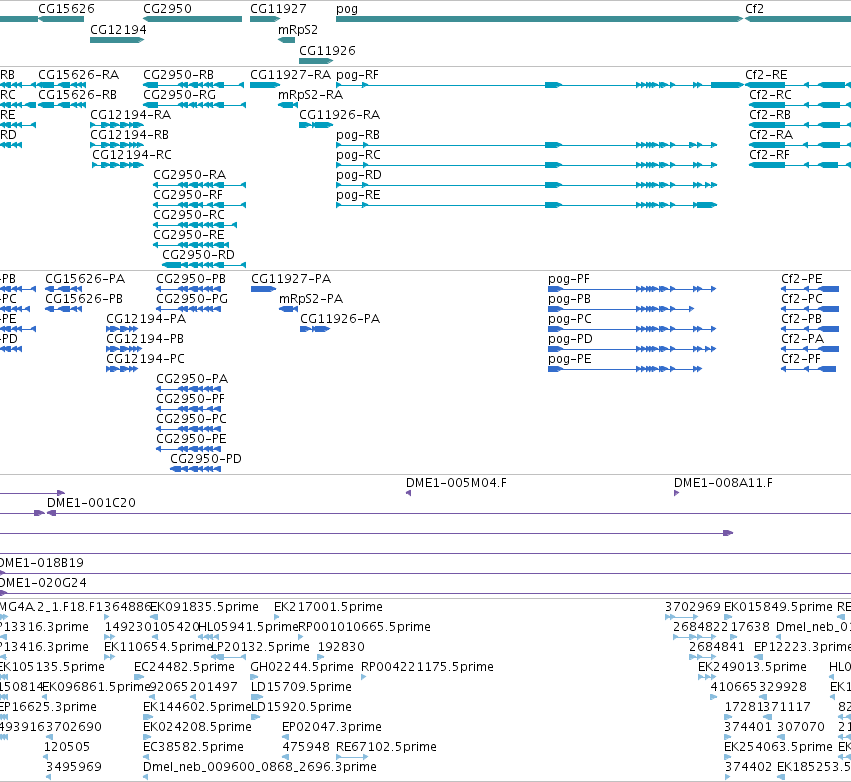Select the CG2950-RA transcript label

coord(190,175)
